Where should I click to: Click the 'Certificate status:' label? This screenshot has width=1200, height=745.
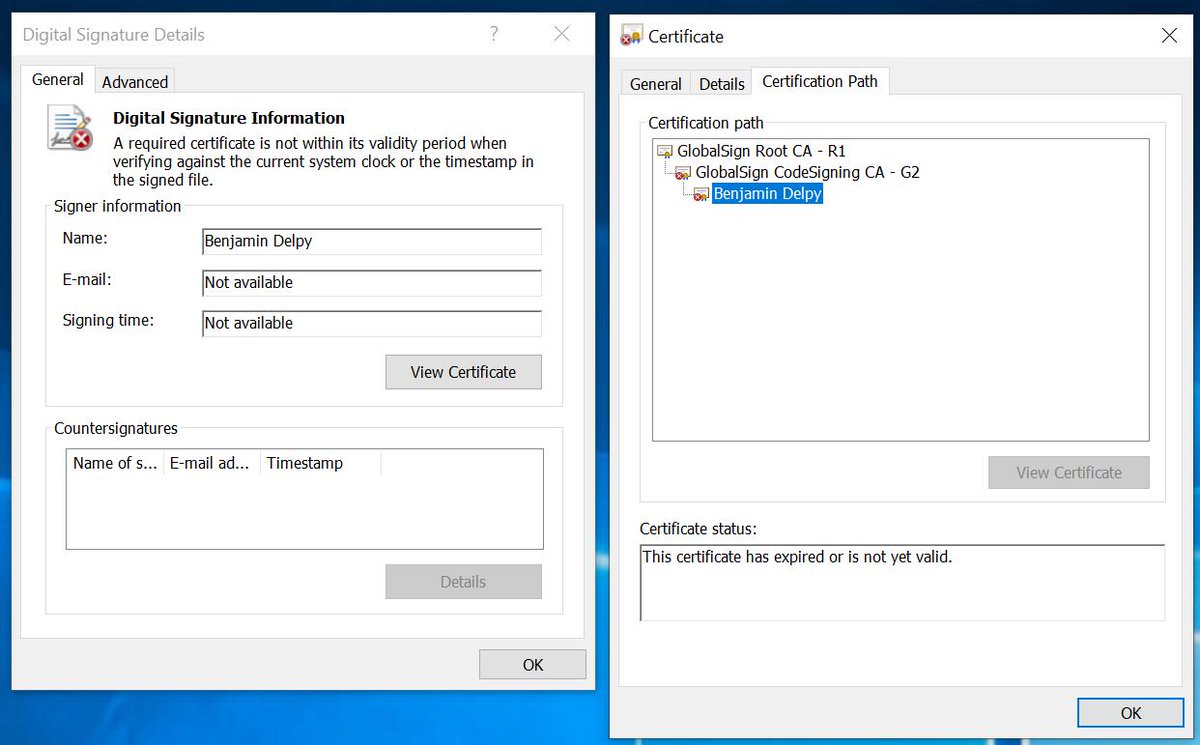(698, 528)
